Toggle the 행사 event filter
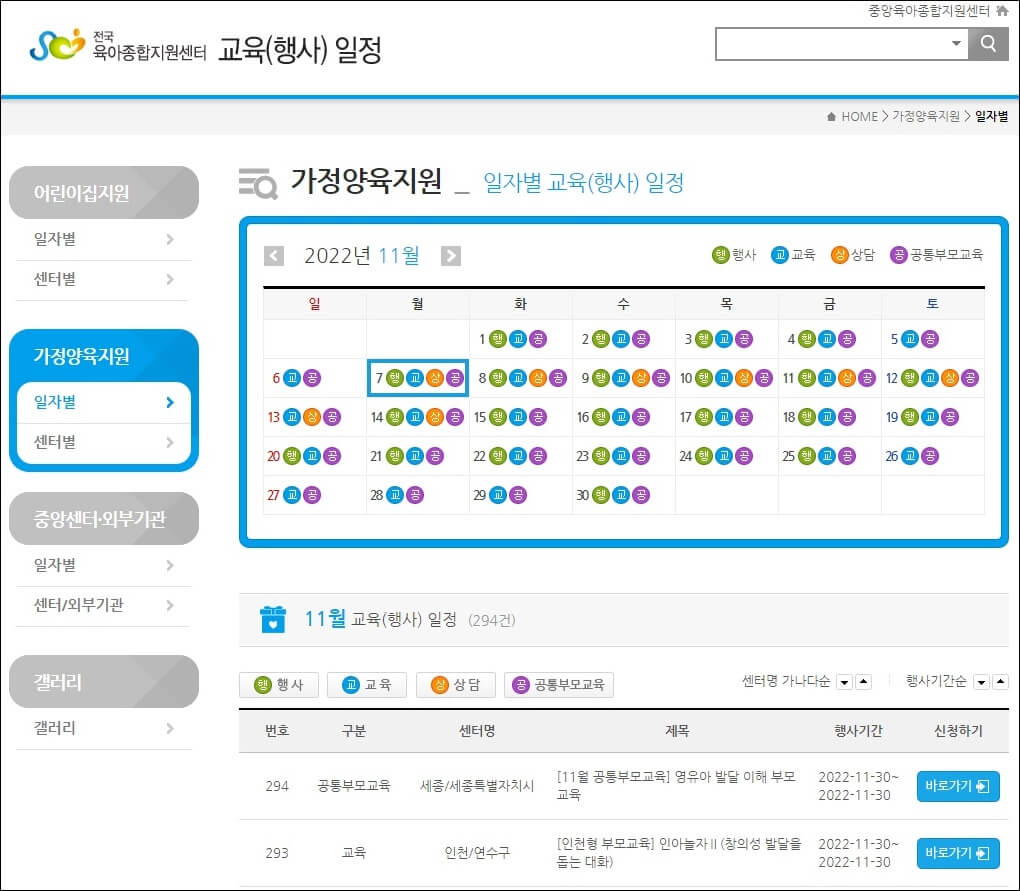Screen dimensions: 1020x891 [x=278, y=684]
